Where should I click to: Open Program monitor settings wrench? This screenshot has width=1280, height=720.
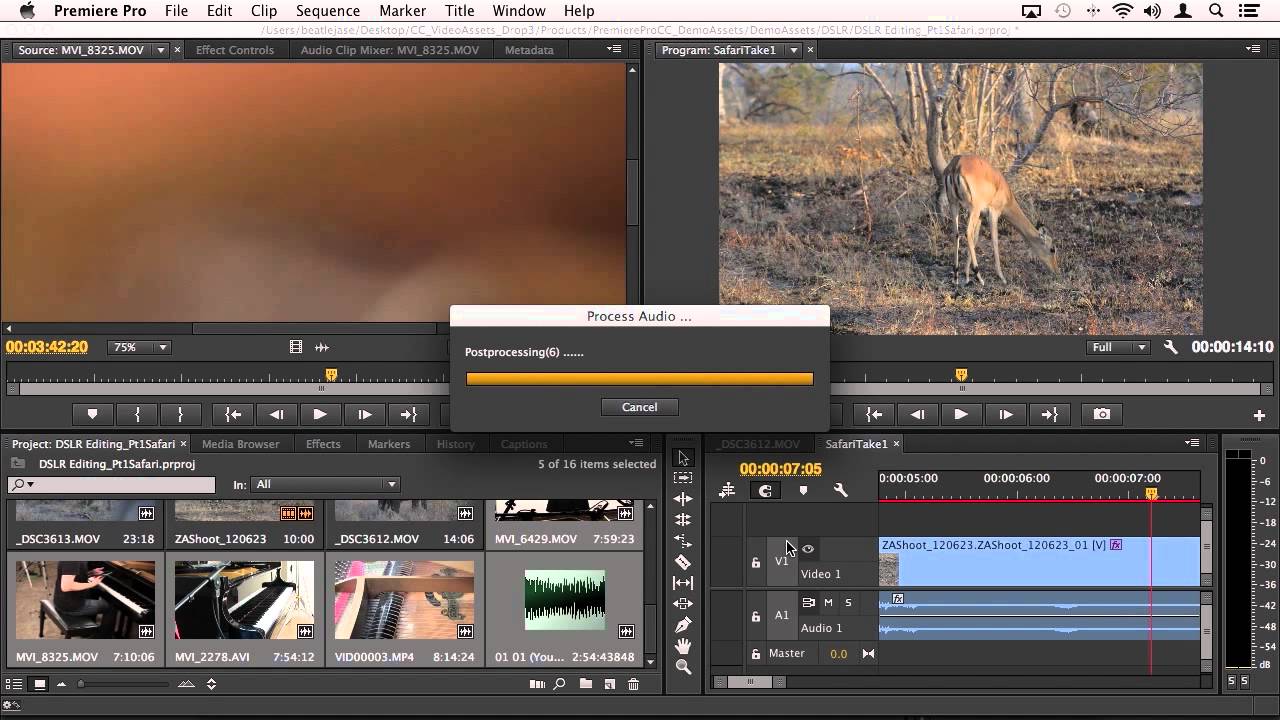click(1171, 347)
